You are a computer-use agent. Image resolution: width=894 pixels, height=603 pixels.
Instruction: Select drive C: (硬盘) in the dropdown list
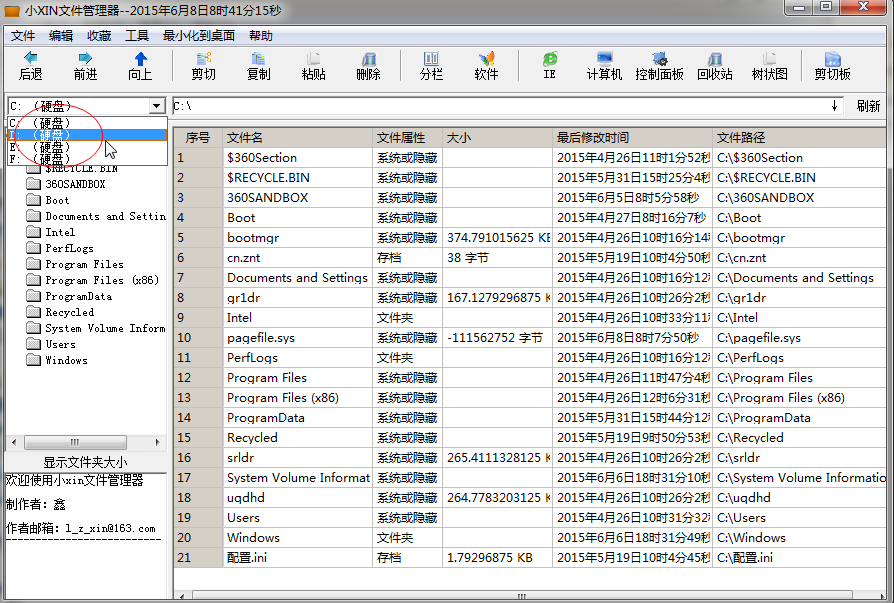coord(87,123)
